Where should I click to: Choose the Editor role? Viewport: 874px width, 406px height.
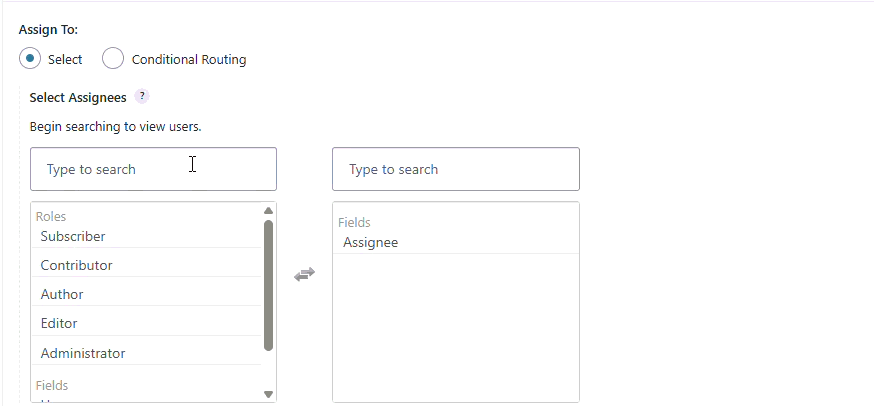[59, 323]
